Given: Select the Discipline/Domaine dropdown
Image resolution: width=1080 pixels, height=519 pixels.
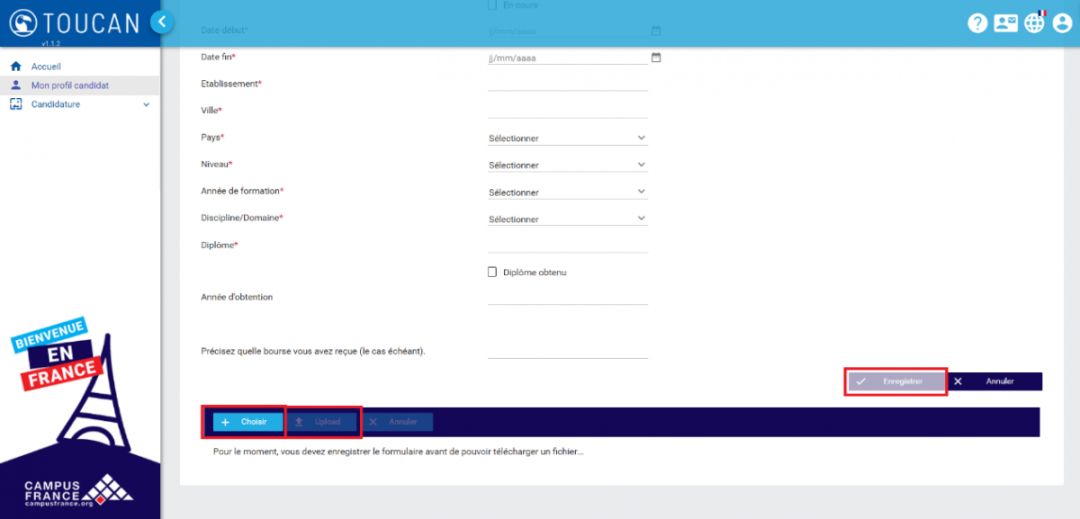Looking at the screenshot, I should [x=567, y=219].
